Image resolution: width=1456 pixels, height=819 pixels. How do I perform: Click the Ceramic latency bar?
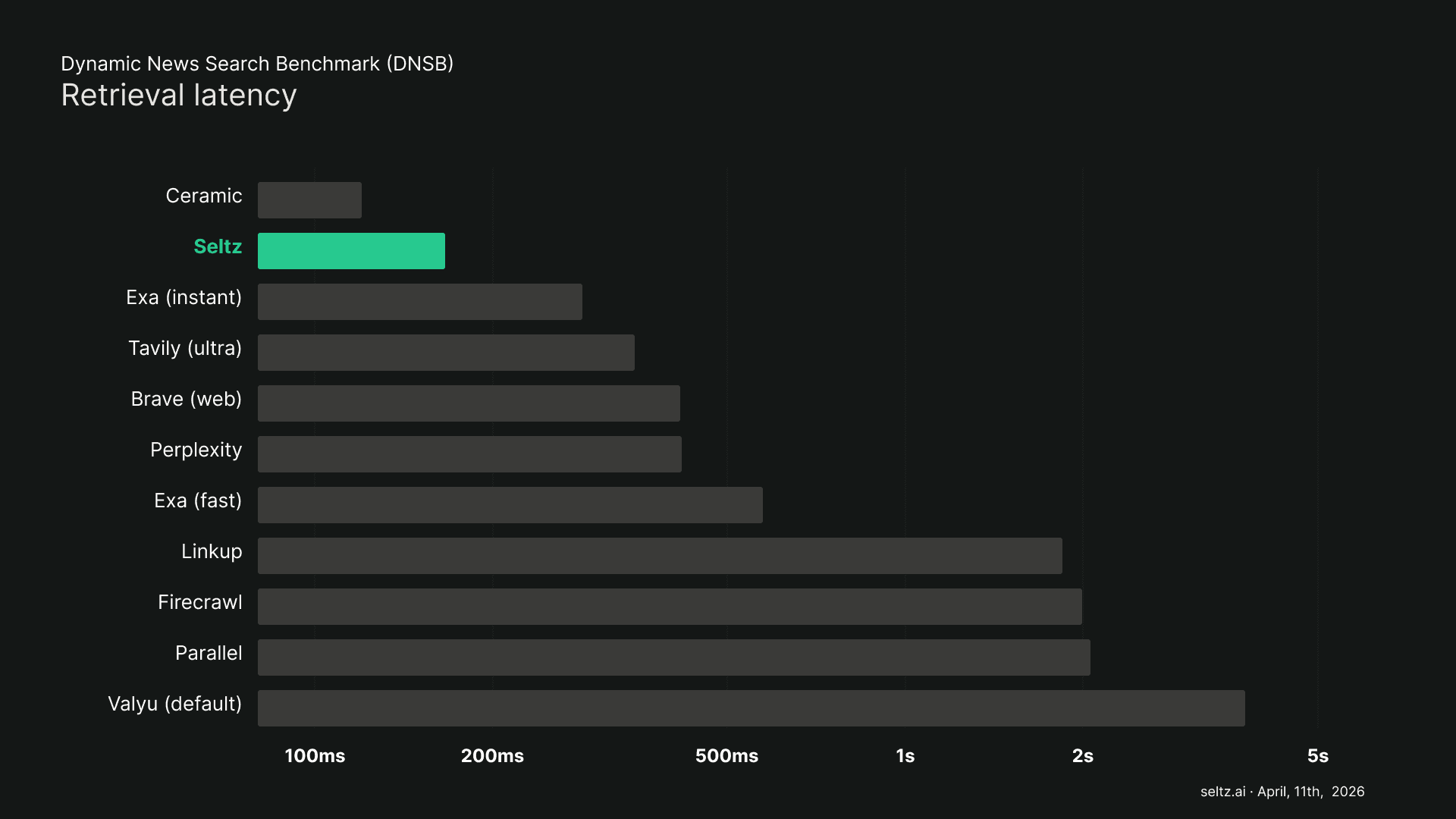tap(309, 200)
